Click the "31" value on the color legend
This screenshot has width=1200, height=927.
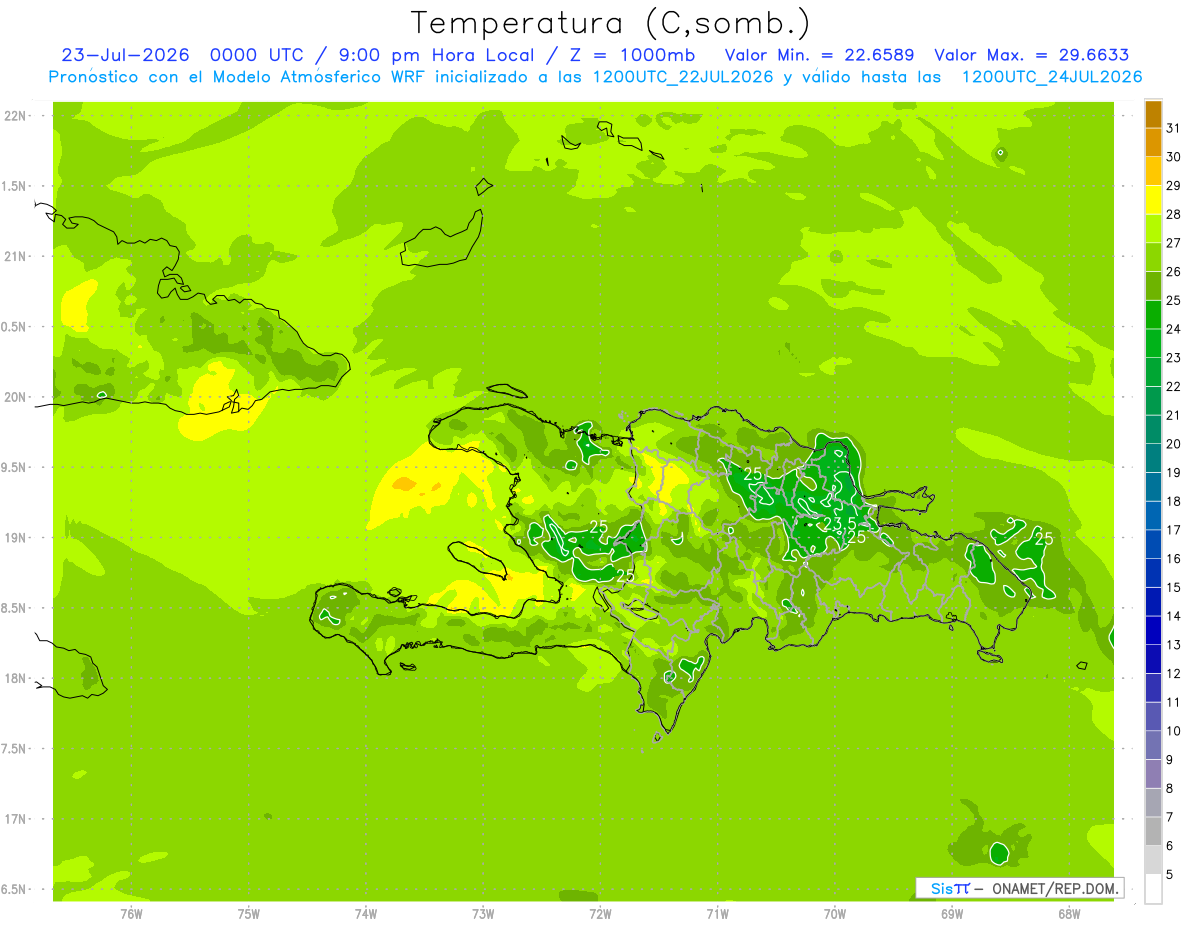(1174, 127)
